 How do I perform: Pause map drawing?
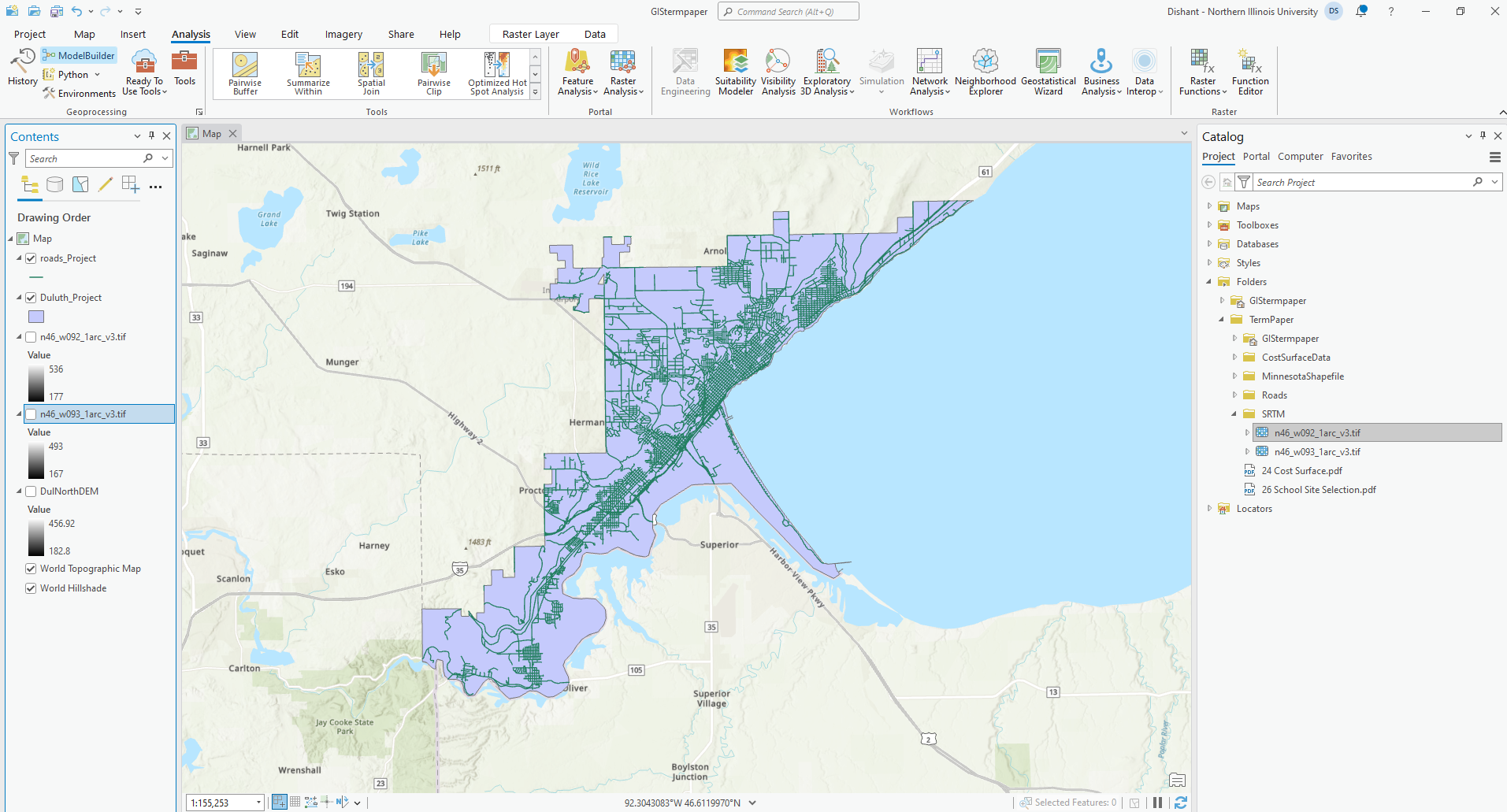1157,803
